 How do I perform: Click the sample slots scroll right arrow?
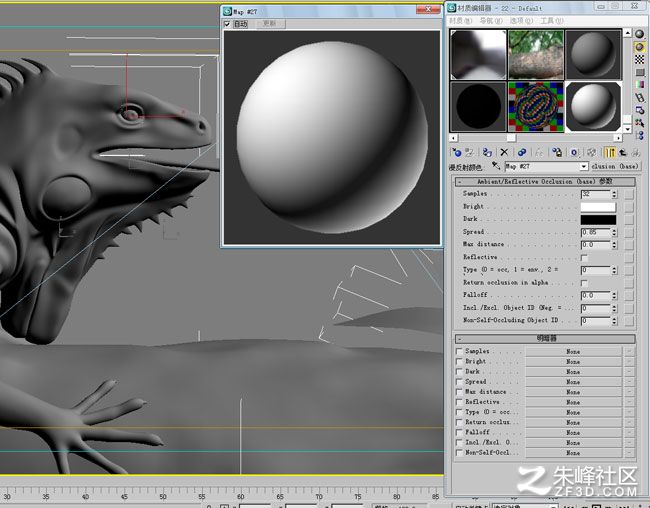coord(618,138)
